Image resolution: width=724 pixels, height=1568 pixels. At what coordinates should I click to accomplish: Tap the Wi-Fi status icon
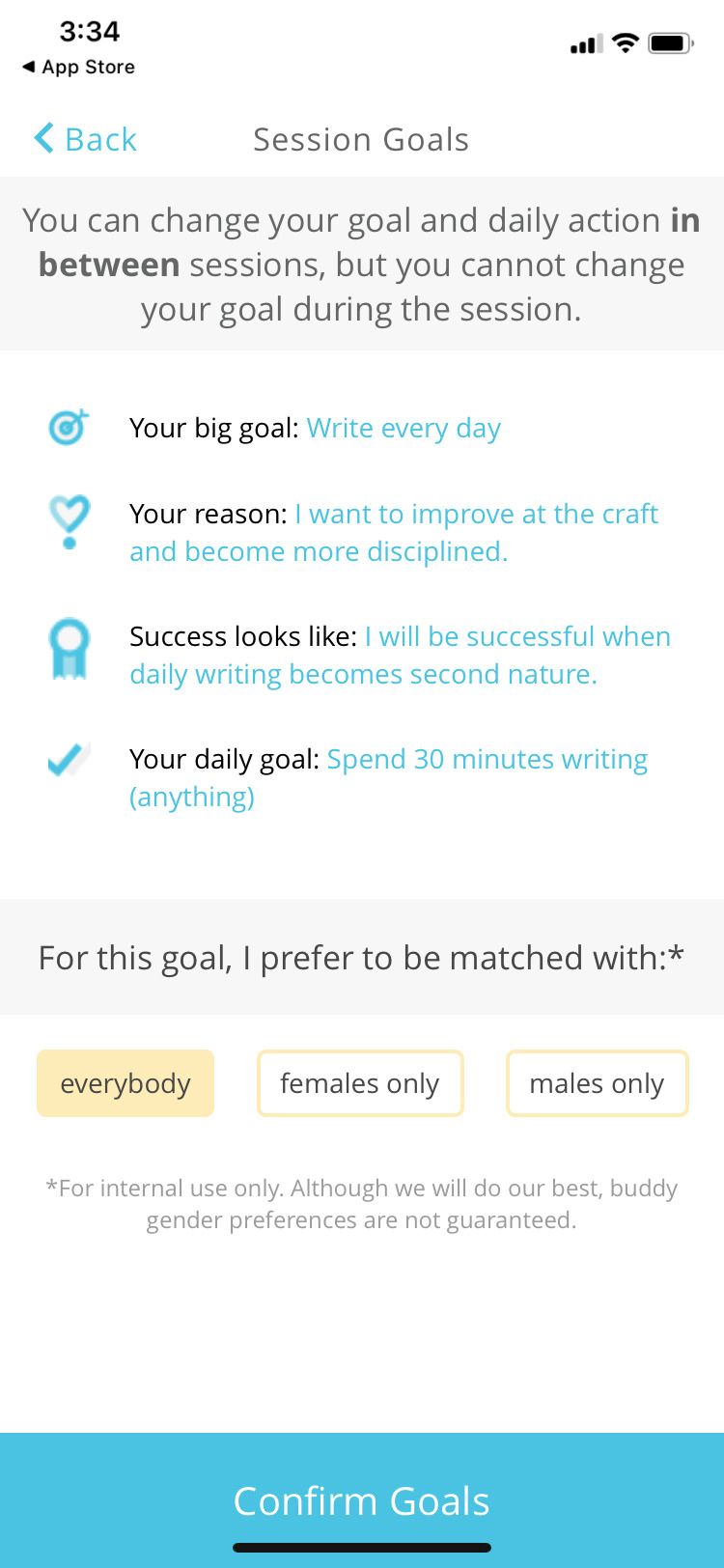626,43
